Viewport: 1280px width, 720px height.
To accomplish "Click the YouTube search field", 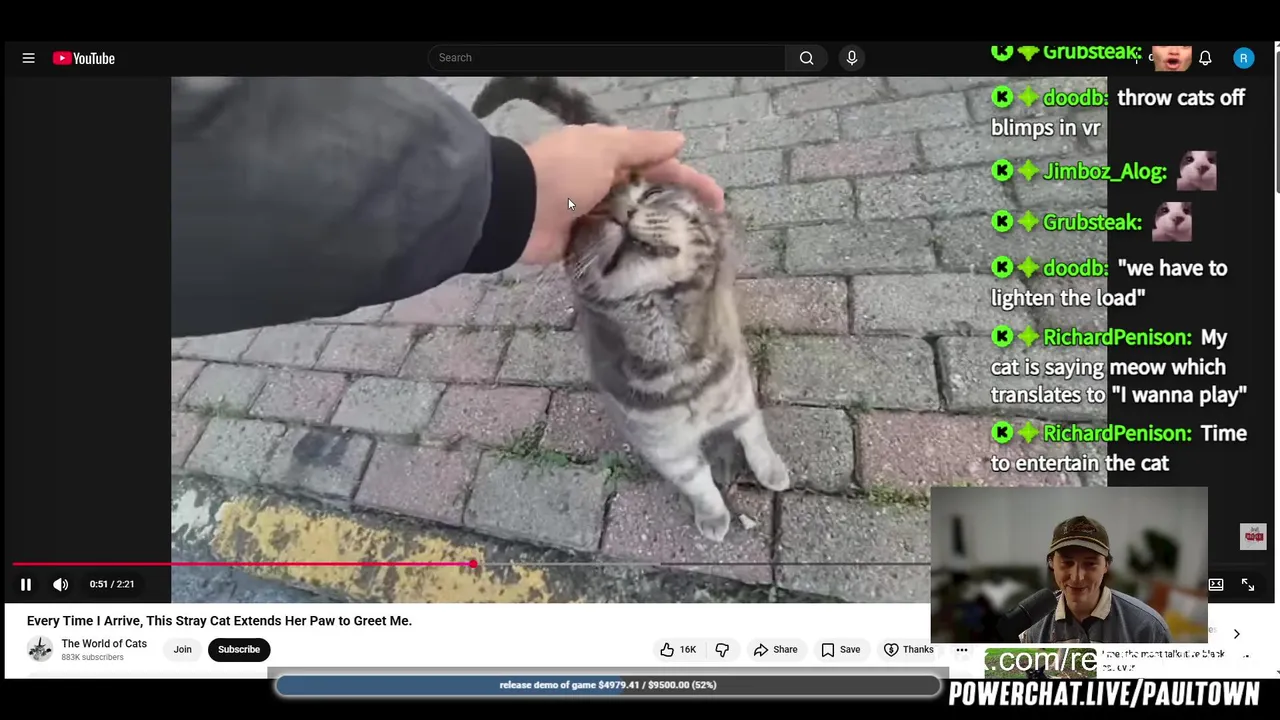I will 607,58.
